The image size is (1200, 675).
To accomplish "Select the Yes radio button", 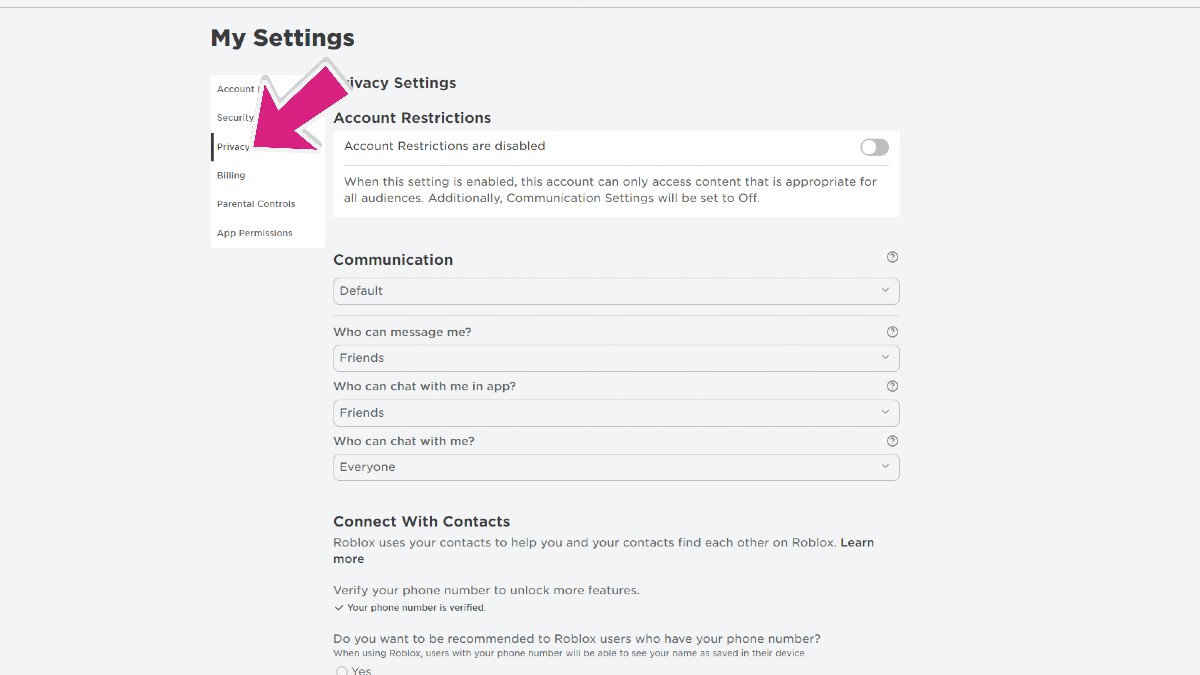I will pos(342,671).
